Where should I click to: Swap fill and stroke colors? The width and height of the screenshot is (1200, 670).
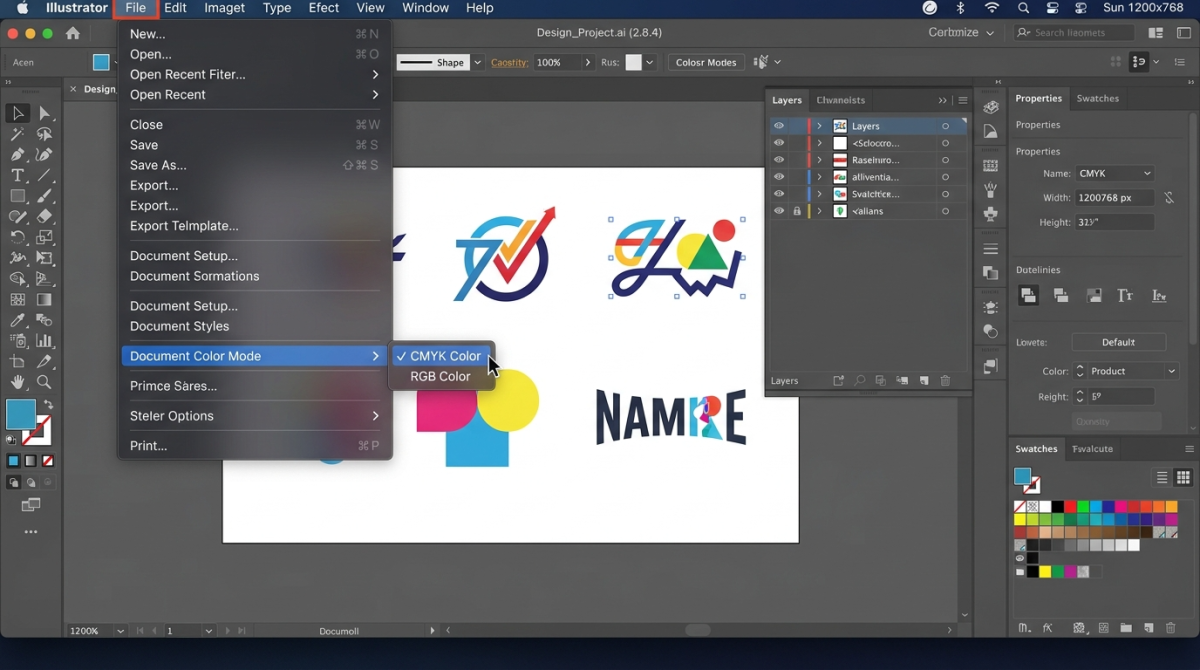click(47, 405)
